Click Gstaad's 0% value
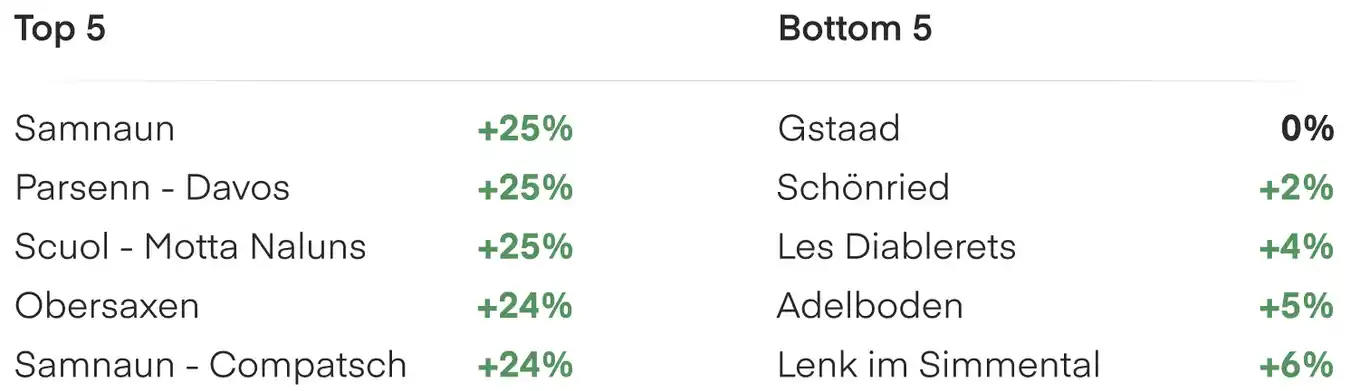The image size is (1360, 391). (x=1307, y=128)
